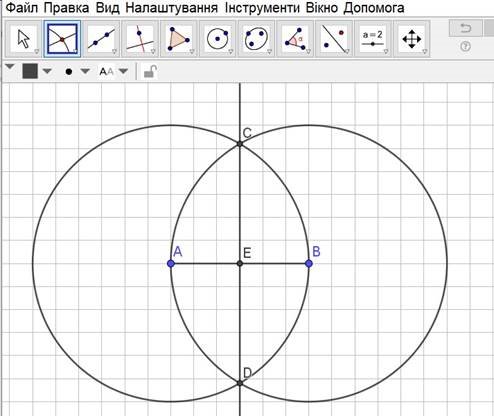The height and width of the screenshot is (416, 494).
Task: Open the AA label style button
Action: pos(107,71)
